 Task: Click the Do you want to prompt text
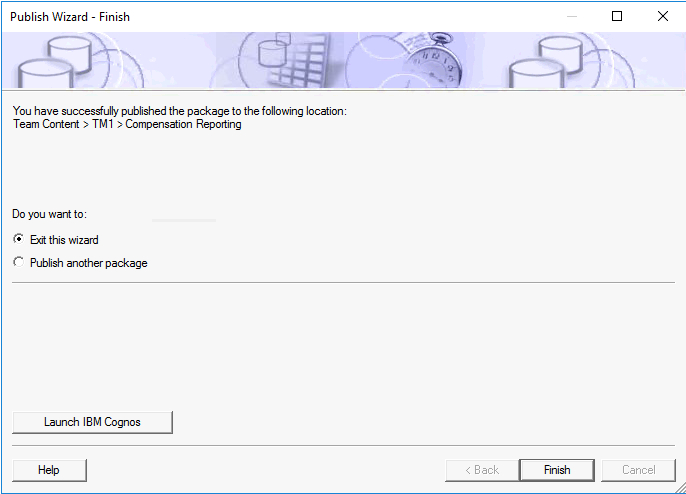49,214
